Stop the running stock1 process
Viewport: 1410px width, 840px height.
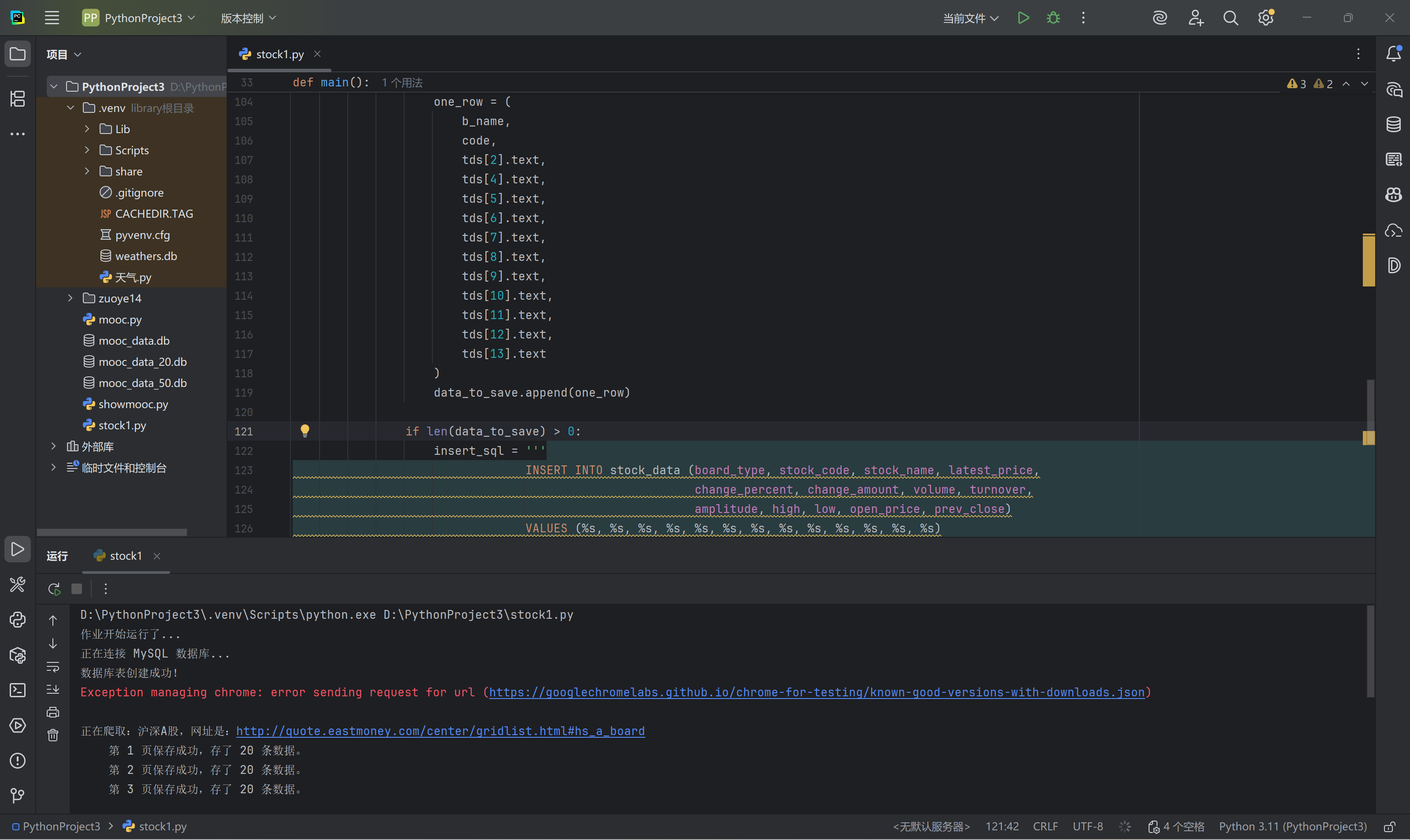pos(76,589)
